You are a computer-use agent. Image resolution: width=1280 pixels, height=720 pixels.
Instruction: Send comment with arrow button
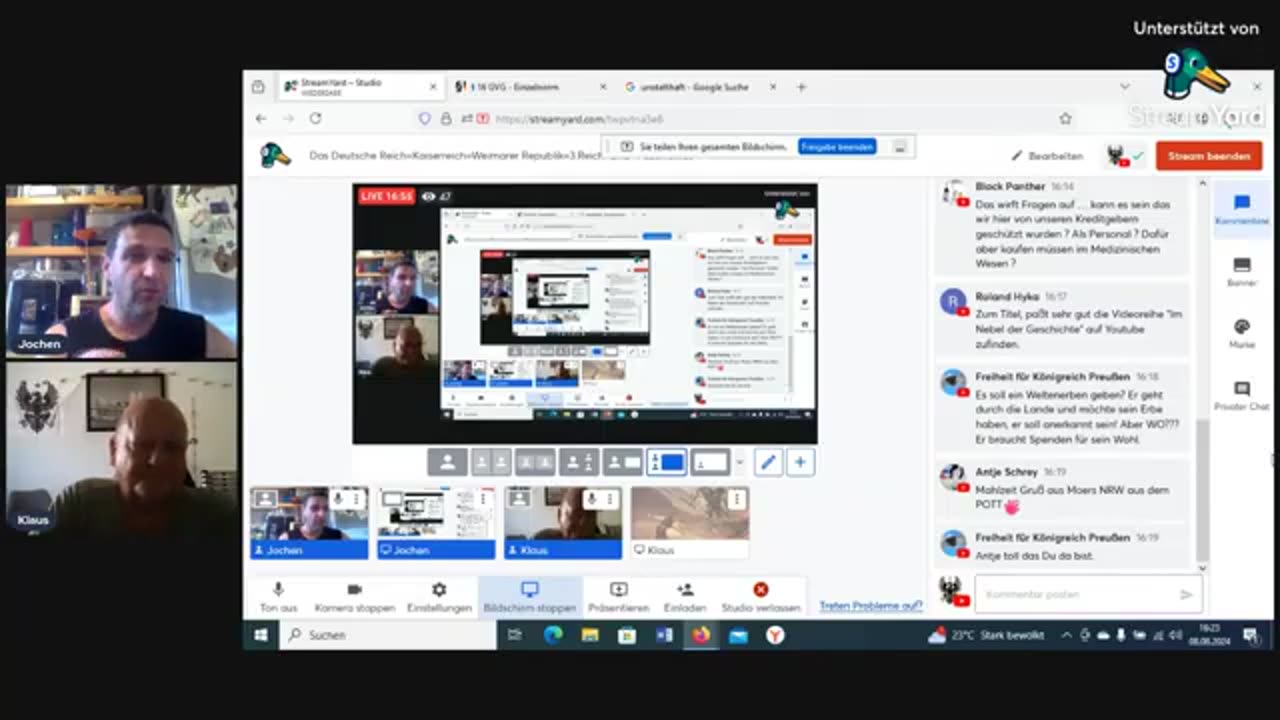[1186, 594]
